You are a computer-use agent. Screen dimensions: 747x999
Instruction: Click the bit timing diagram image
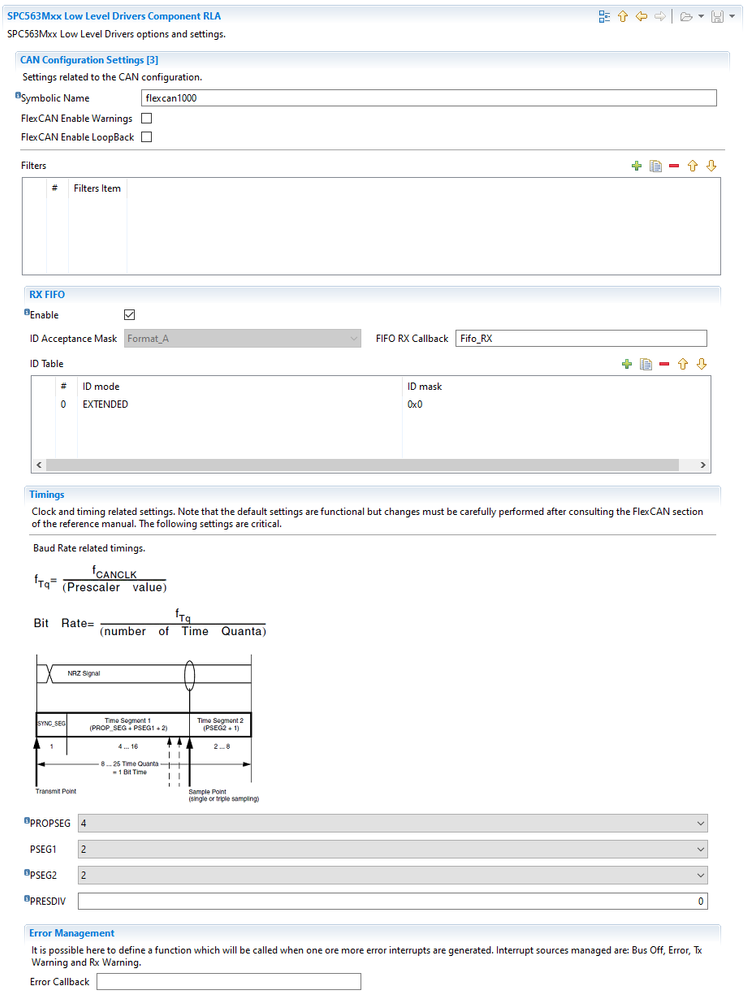pyautogui.click(x=147, y=728)
